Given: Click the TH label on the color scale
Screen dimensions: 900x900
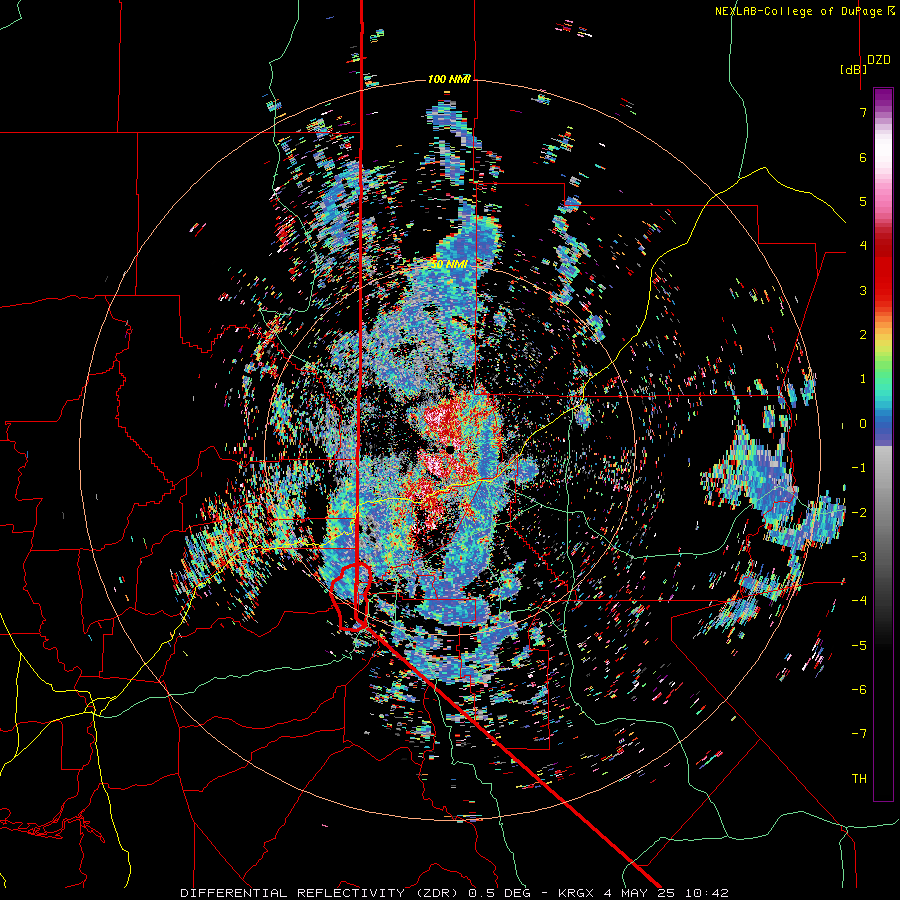Looking at the screenshot, I should (x=859, y=779).
